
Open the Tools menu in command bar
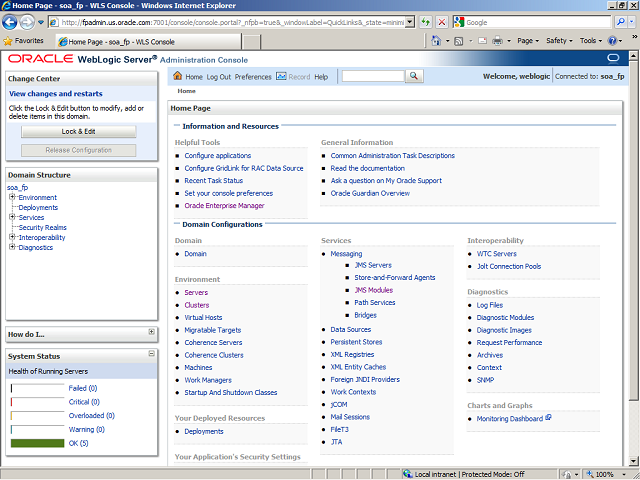pos(590,41)
